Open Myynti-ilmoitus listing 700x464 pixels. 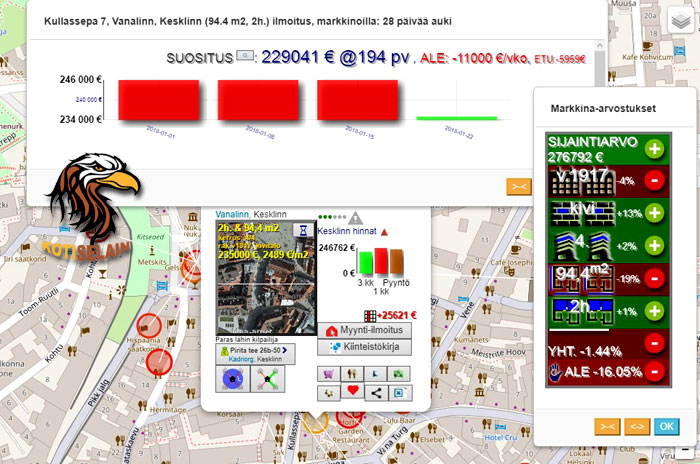pos(364,330)
